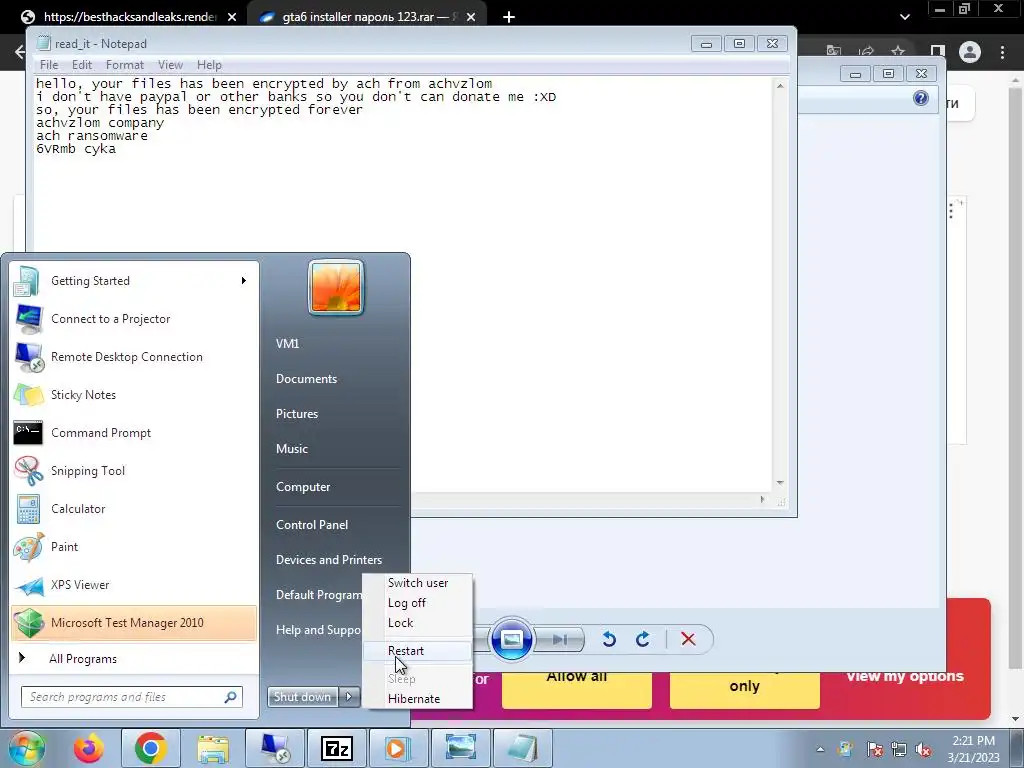The width and height of the screenshot is (1024, 768).
Task: Click the volume muted tray icon
Action: (x=923, y=749)
